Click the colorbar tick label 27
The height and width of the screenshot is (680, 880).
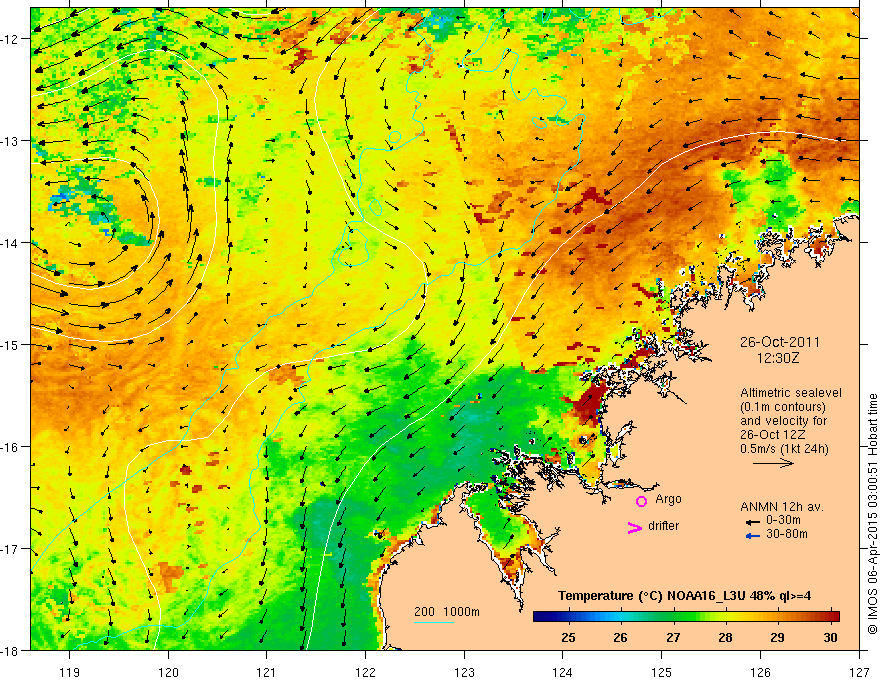(x=673, y=638)
